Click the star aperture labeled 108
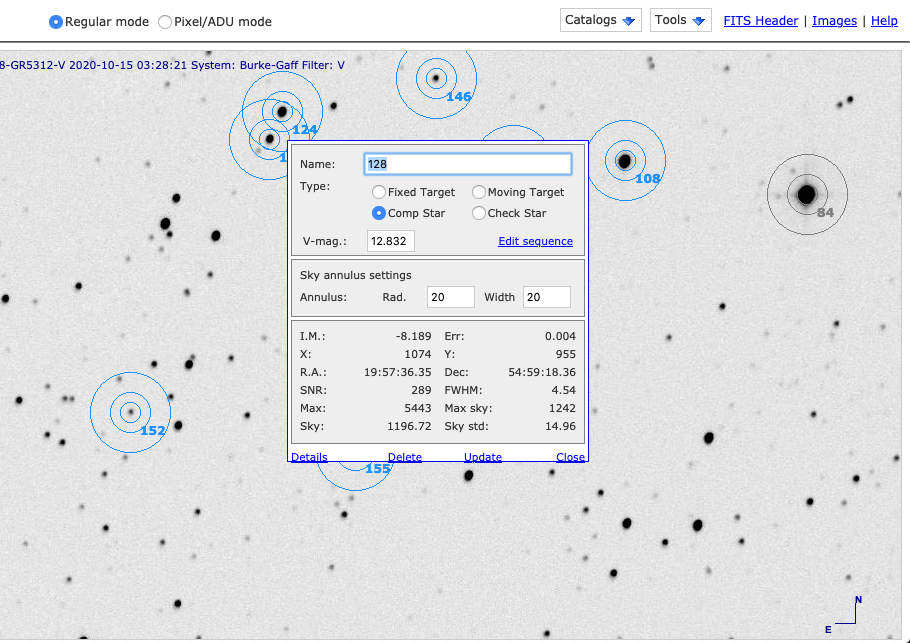 pyautogui.click(x=625, y=160)
